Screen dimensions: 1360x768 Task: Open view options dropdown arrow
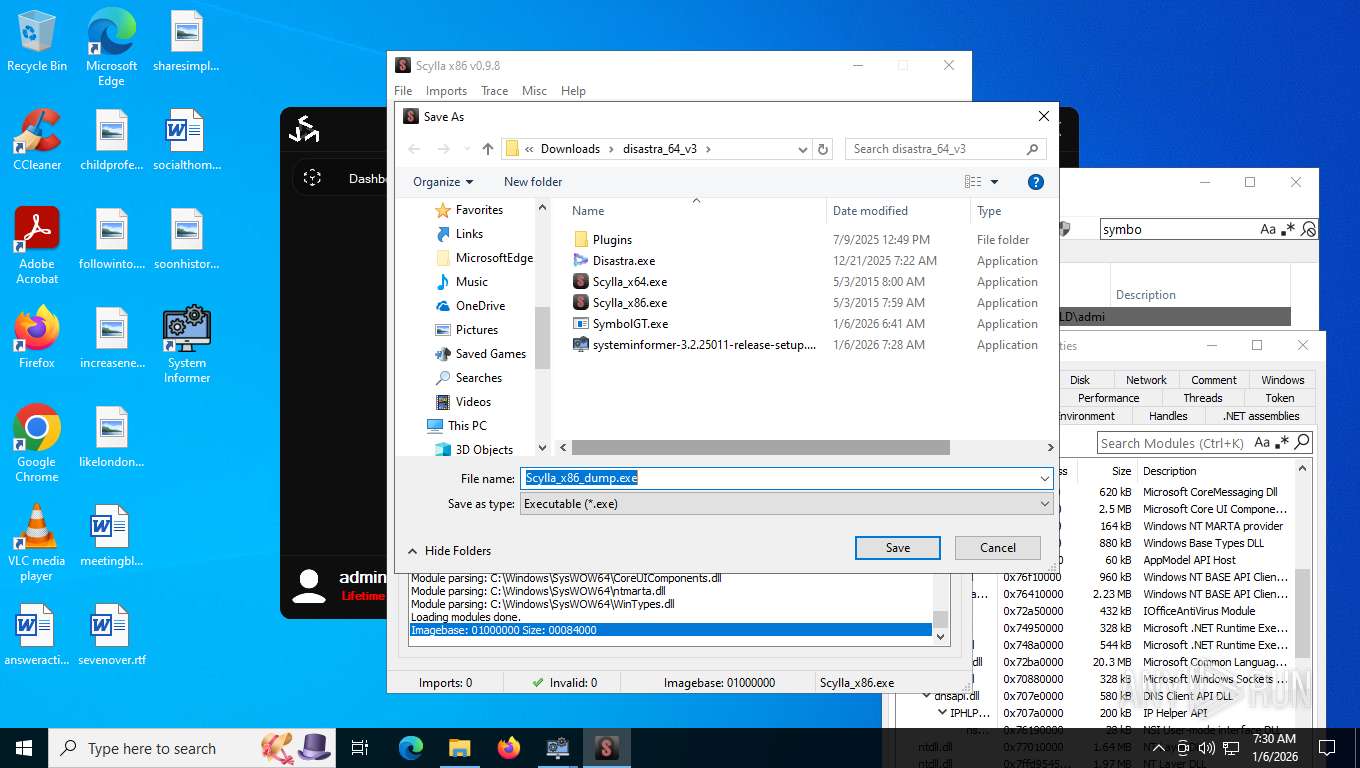pyautogui.click(x=994, y=182)
